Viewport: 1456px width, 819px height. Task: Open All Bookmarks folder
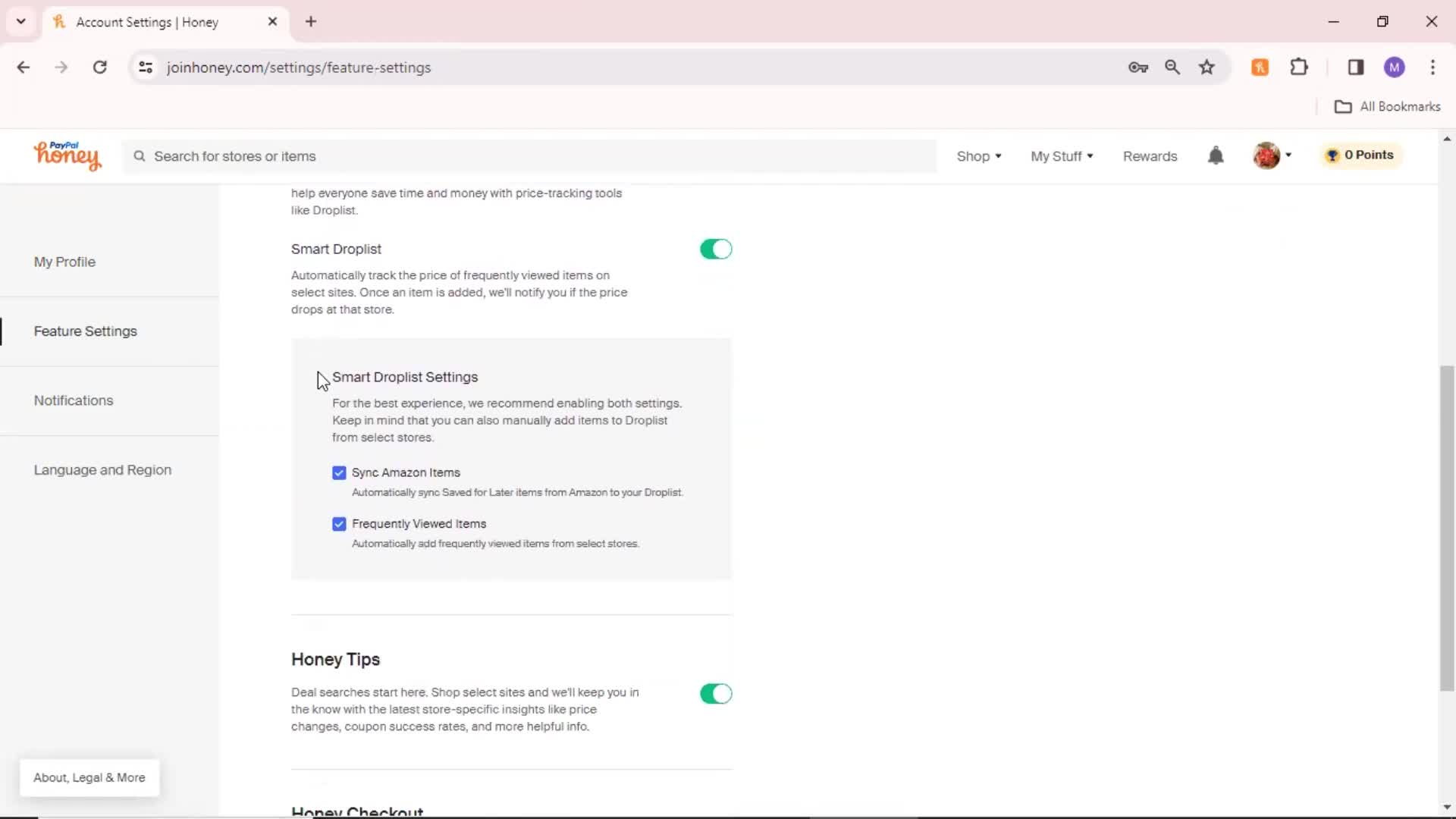pos(1388,107)
